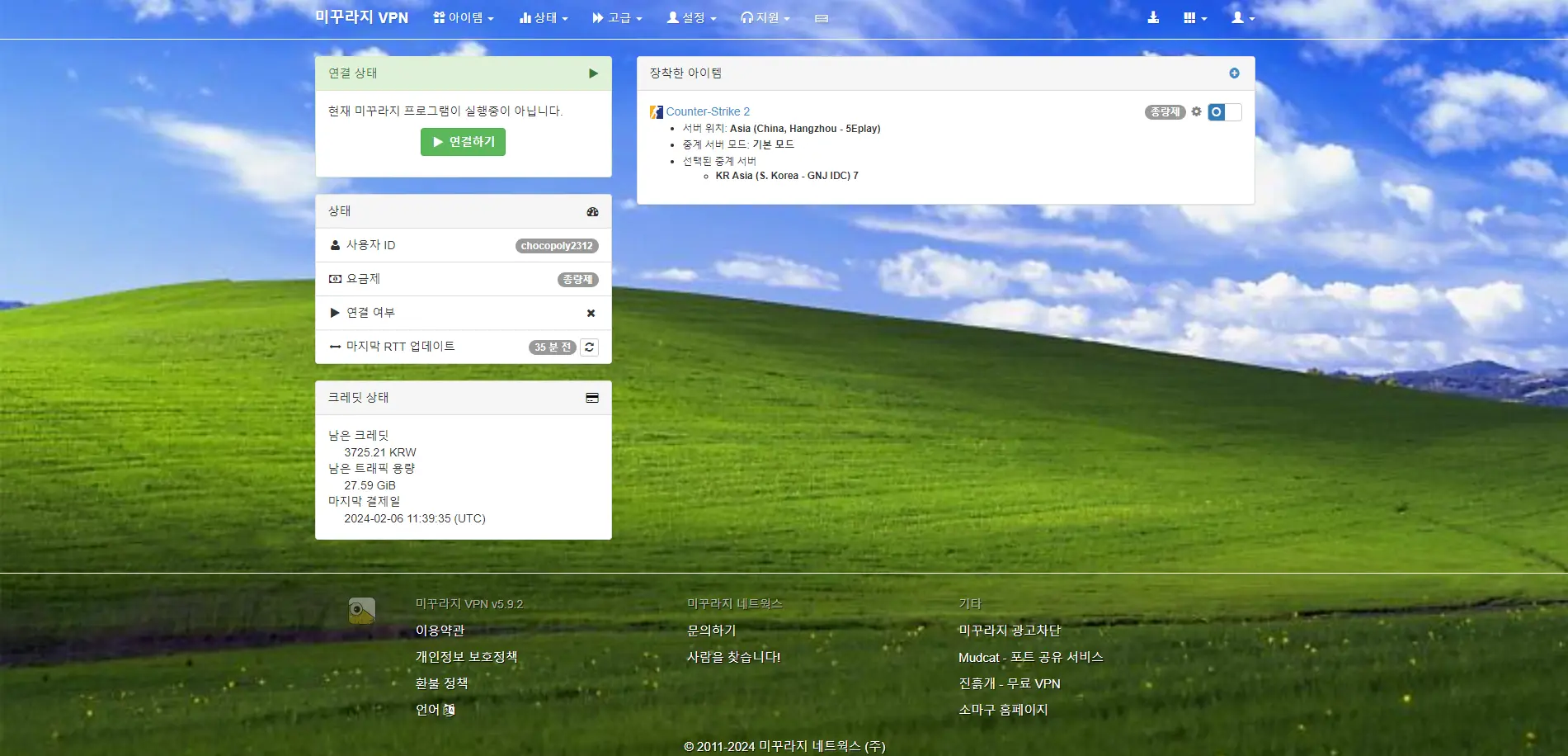Open the 상태 navbar dropdown
The height and width of the screenshot is (756, 1568).
[544, 17]
